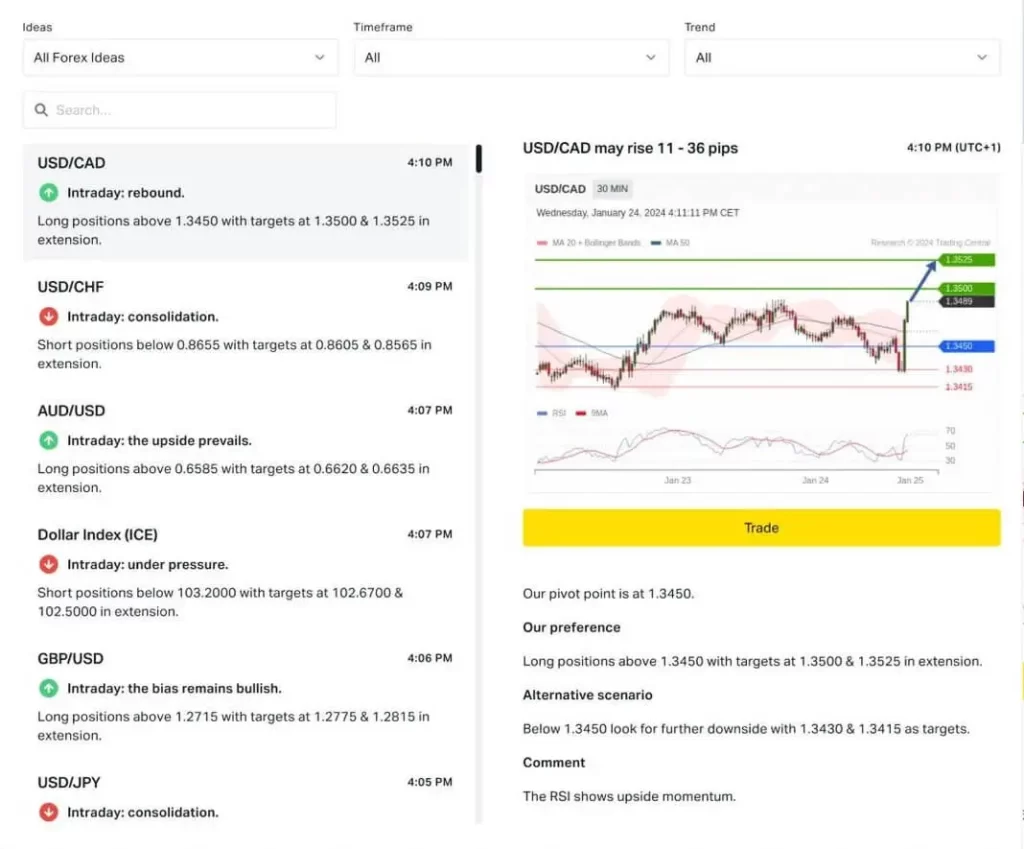Click the green up arrow for AUD/USD idea

(x=48, y=440)
